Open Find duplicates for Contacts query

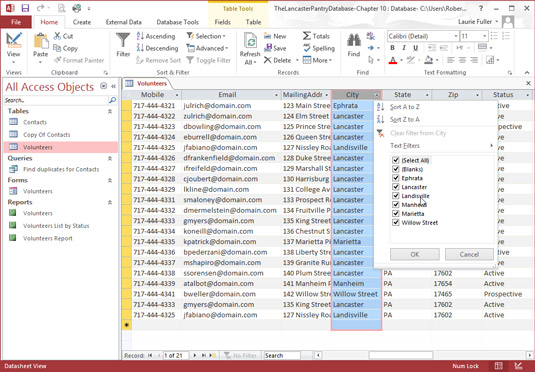(x=61, y=169)
